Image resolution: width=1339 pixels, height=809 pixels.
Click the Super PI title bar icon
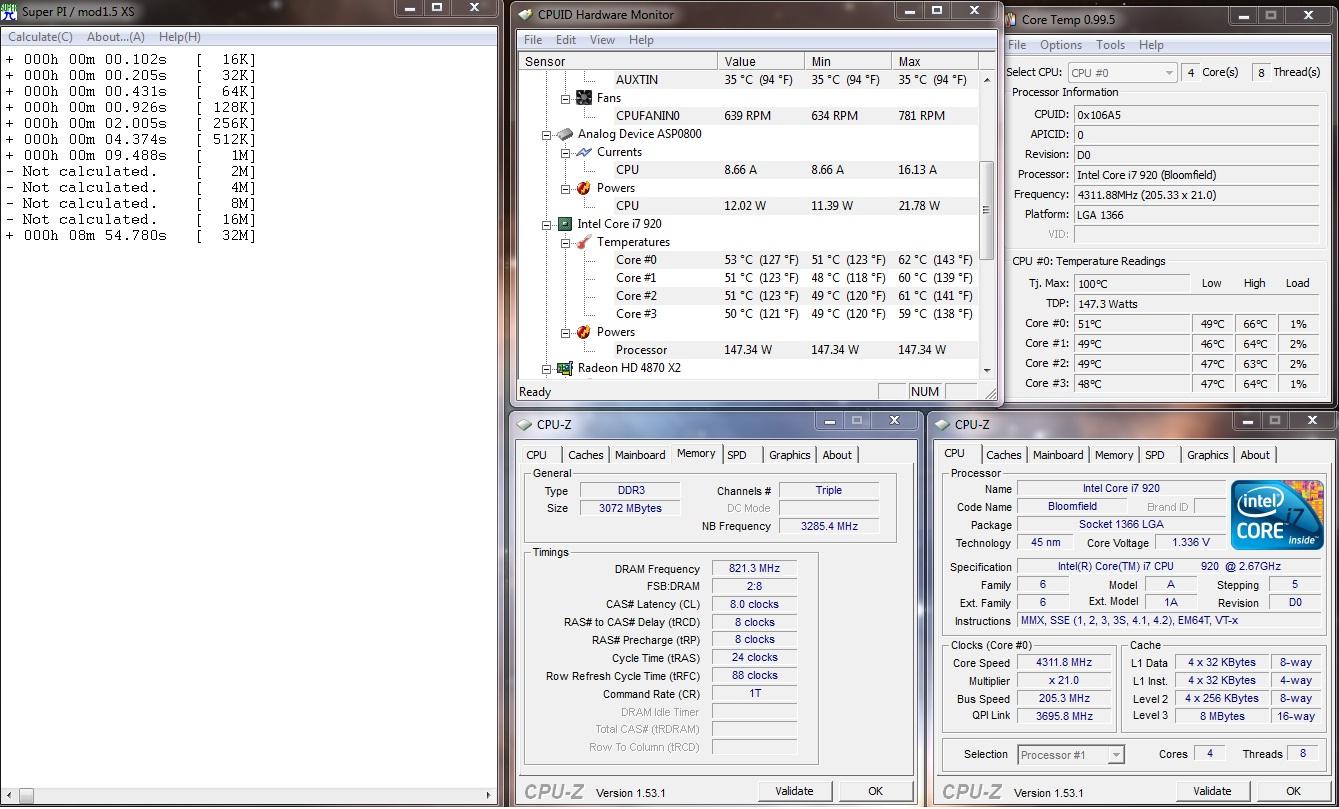tap(9, 14)
